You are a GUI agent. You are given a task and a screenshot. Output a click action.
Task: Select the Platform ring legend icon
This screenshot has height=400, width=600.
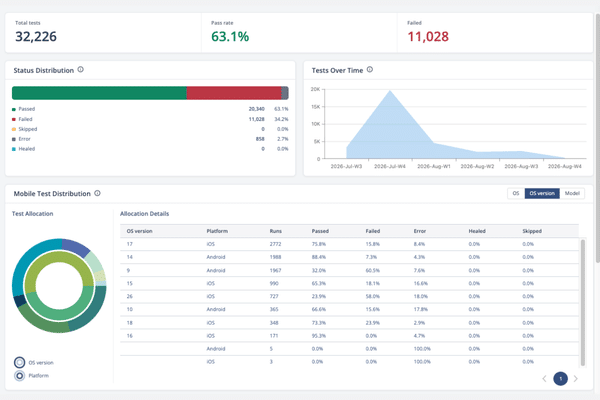[x=20, y=376]
